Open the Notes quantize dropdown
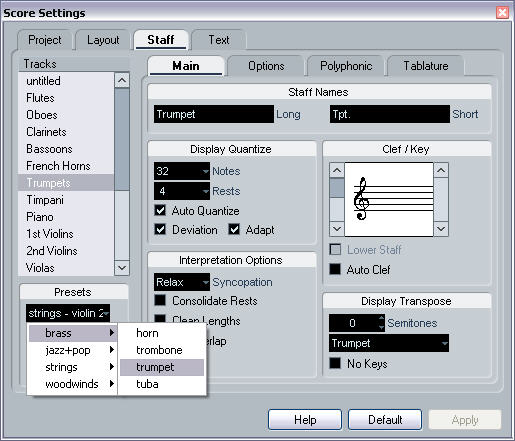 tap(182, 171)
